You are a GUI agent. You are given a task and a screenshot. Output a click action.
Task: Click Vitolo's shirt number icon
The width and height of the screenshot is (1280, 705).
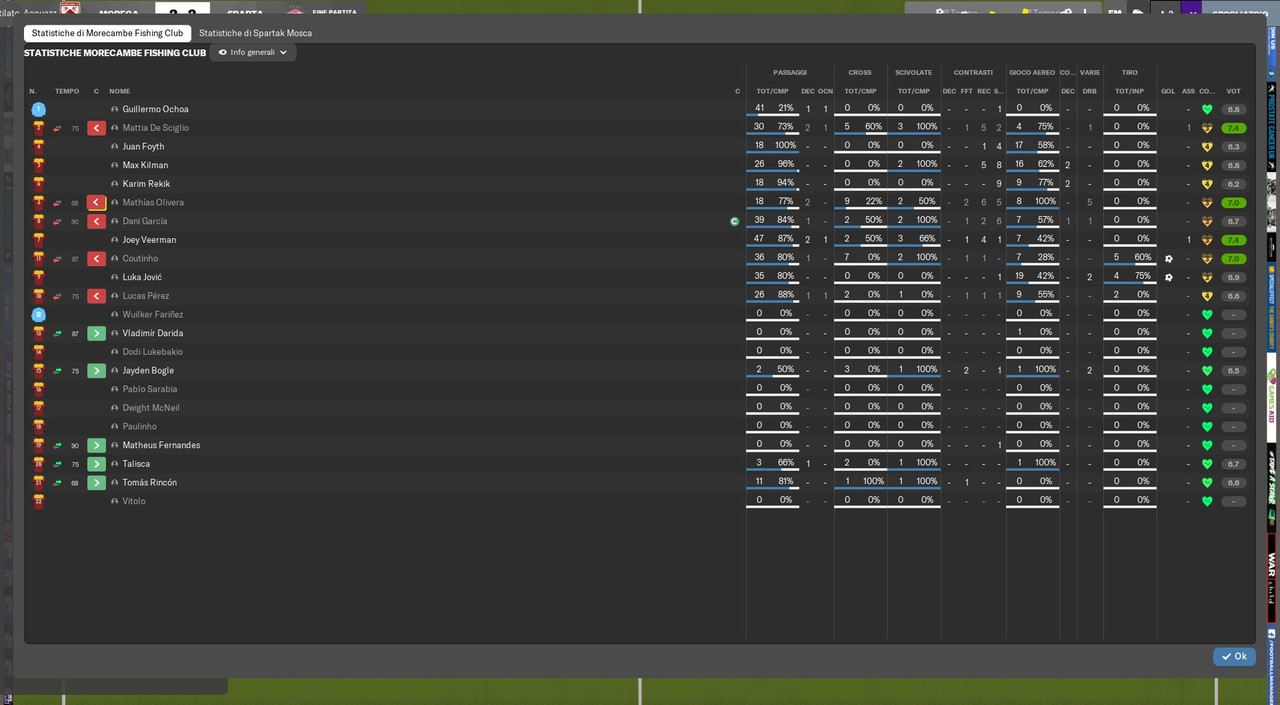tap(38, 501)
